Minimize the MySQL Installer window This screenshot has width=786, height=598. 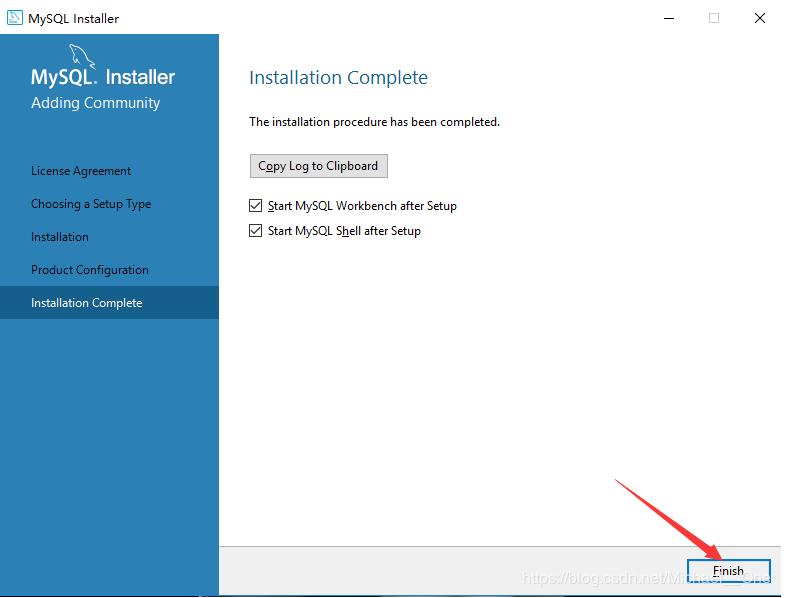(x=669, y=18)
